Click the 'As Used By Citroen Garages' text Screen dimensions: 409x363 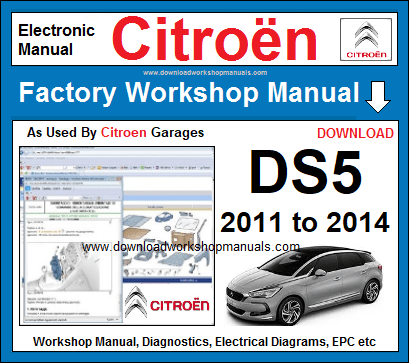pyautogui.click(x=115, y=133)
